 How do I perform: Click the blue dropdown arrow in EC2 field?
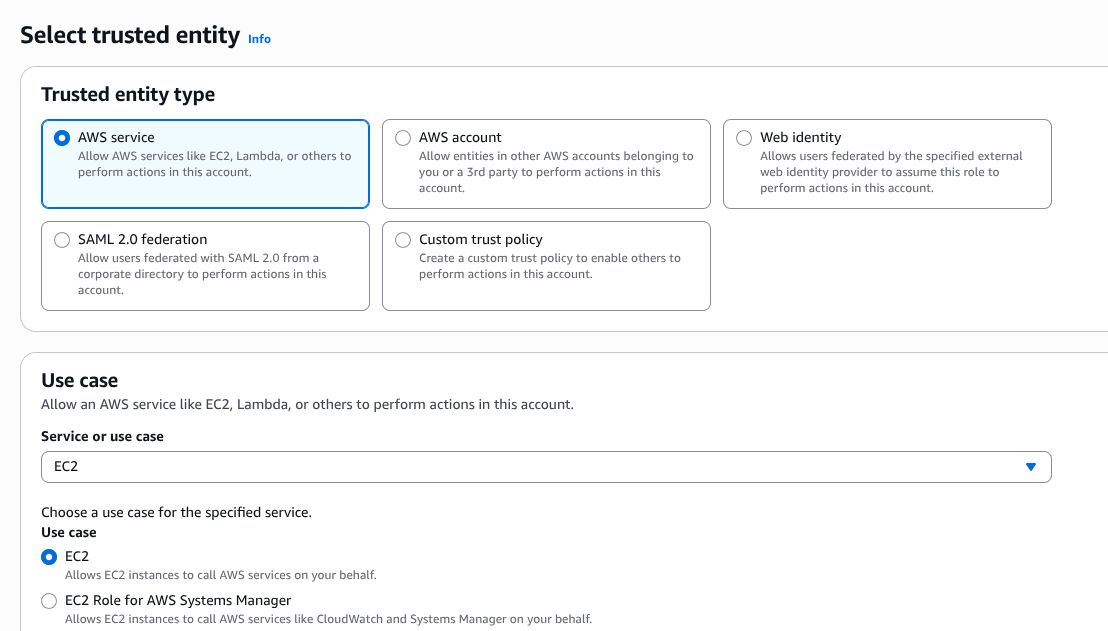pyautogui.click(x=1031, y=467)
